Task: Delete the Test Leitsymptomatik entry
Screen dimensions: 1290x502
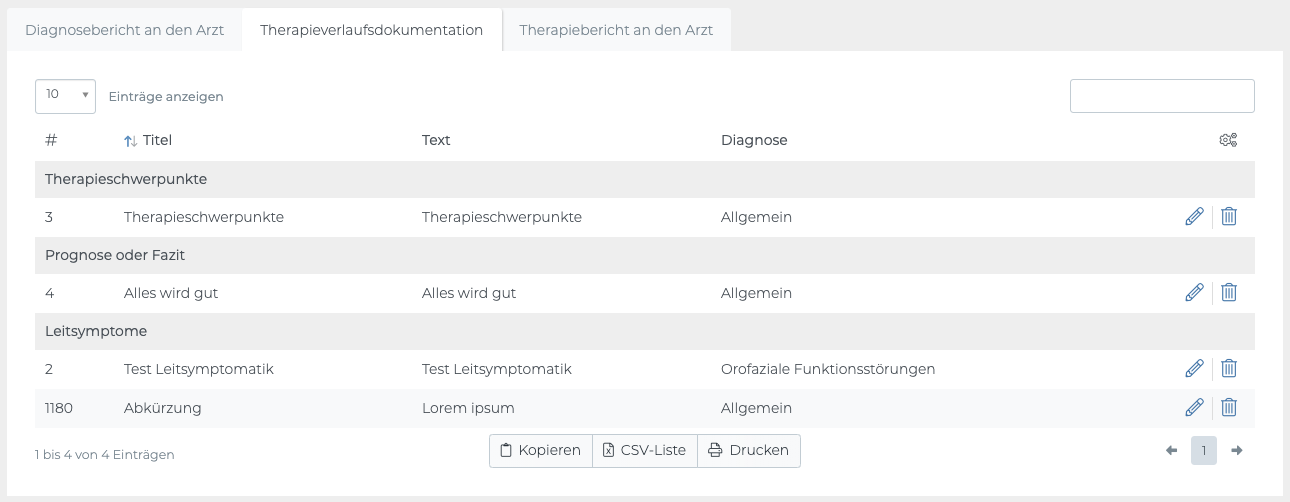Action: tap(1229, 369)
